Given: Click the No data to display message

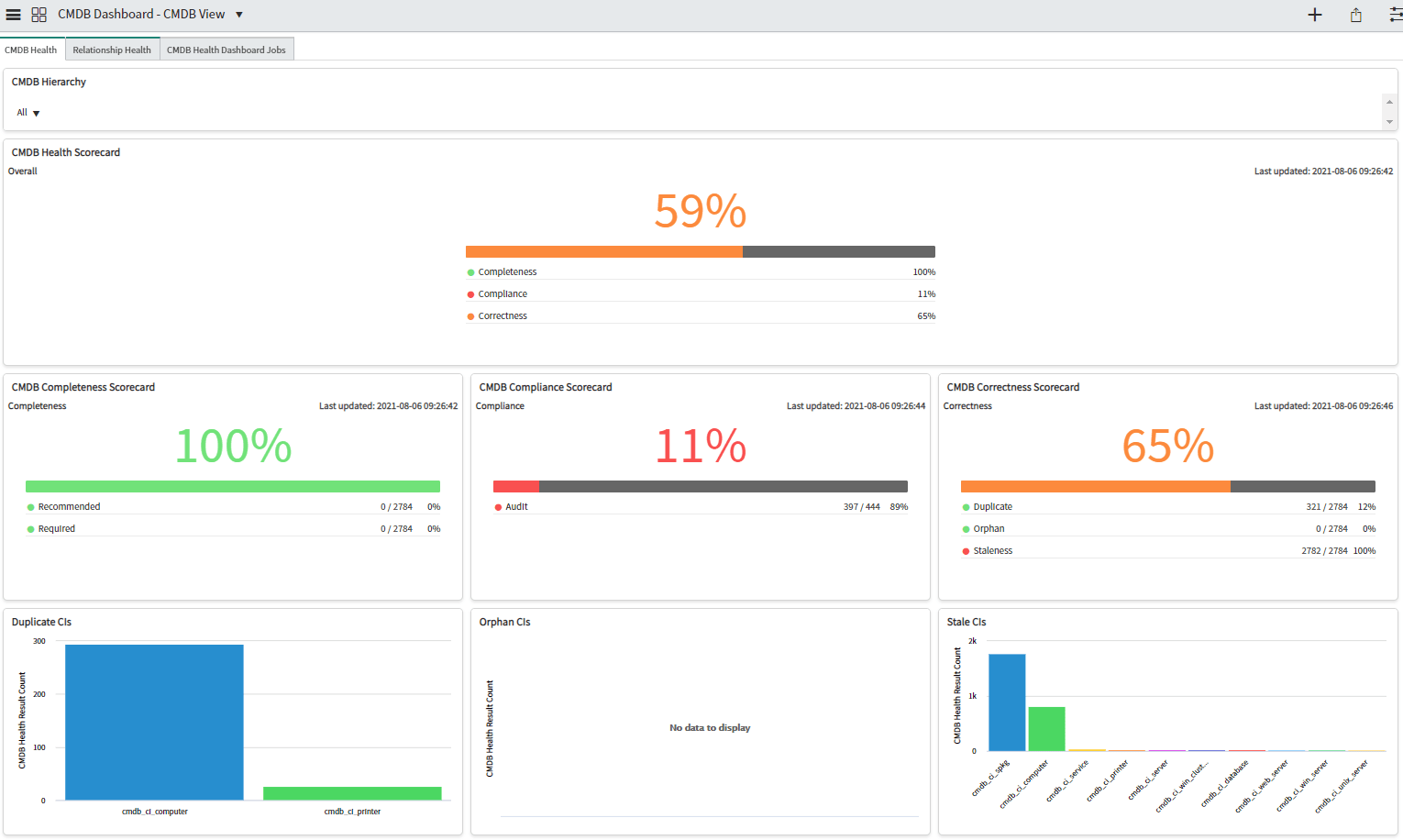Looking at the screenshot, I should point(710,728).
